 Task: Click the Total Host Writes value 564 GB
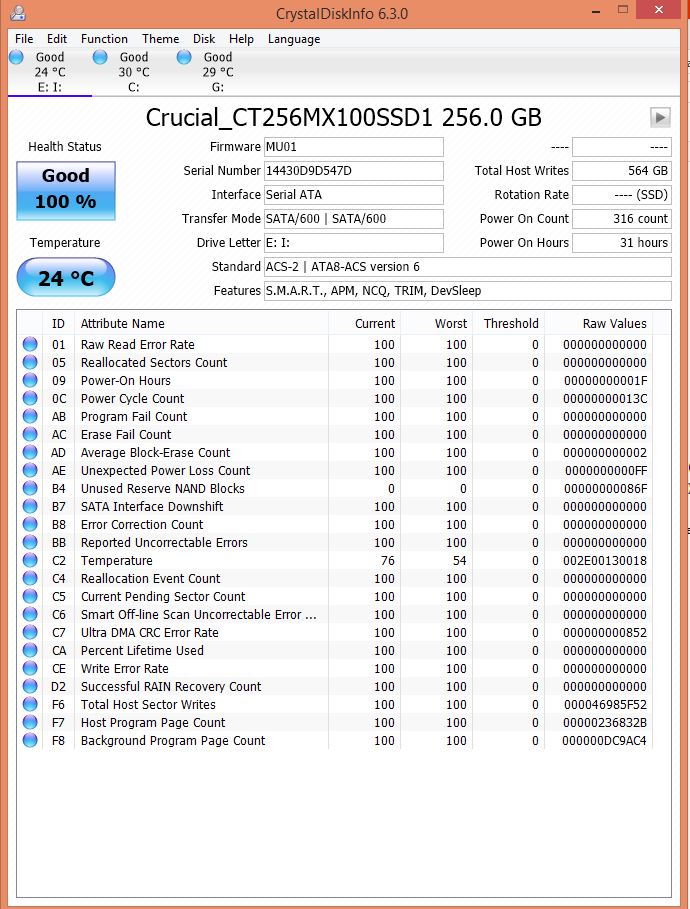pos(622,170)
